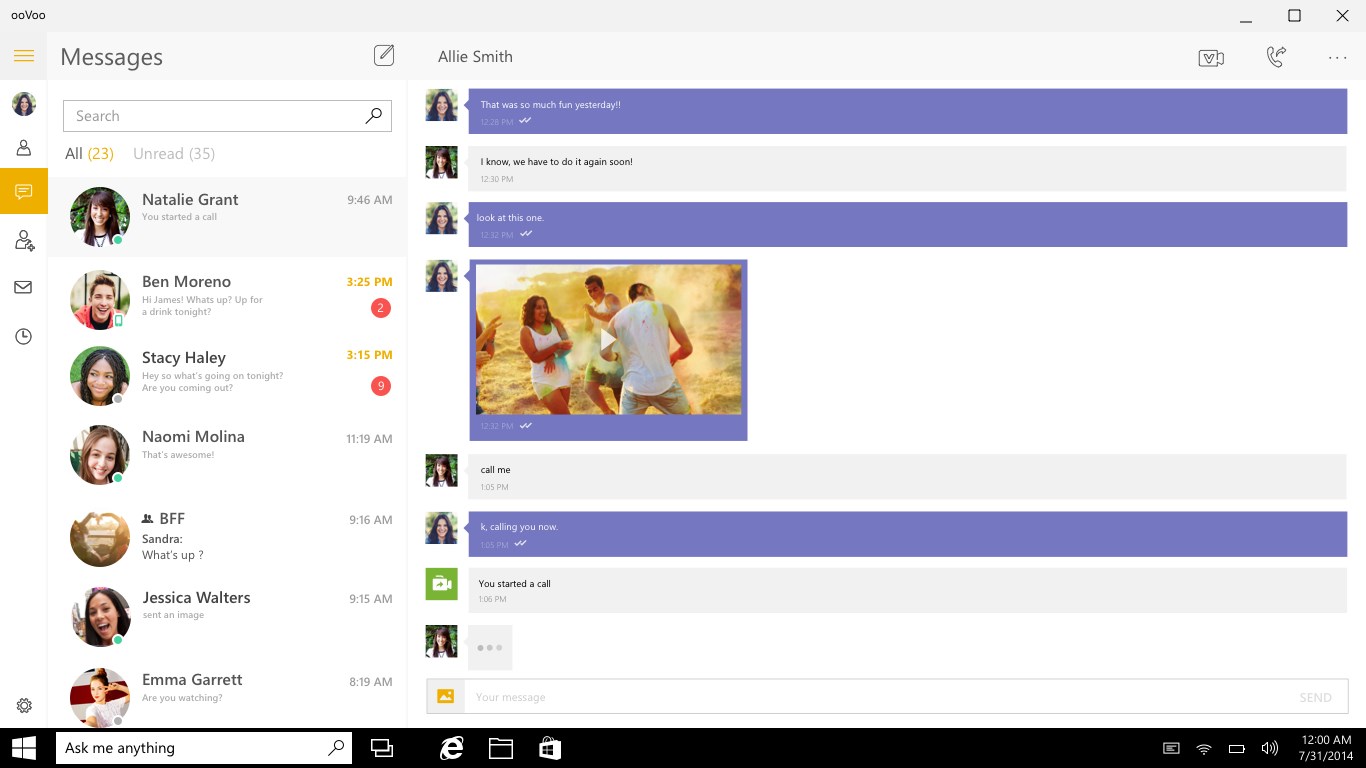The image size is (1366, 768).
Task: Click the battery icon in system tray
Action: pos(1237,749)
